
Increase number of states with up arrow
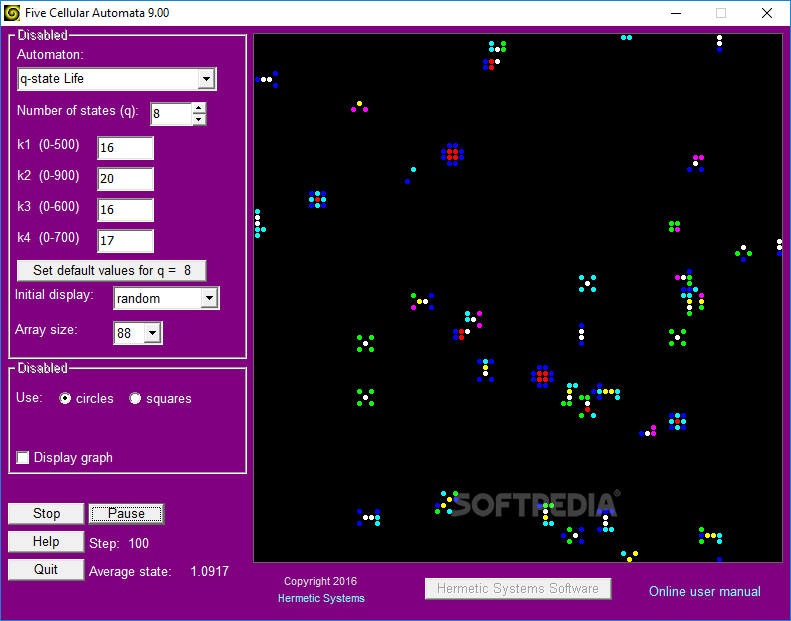tap(199, 108)
